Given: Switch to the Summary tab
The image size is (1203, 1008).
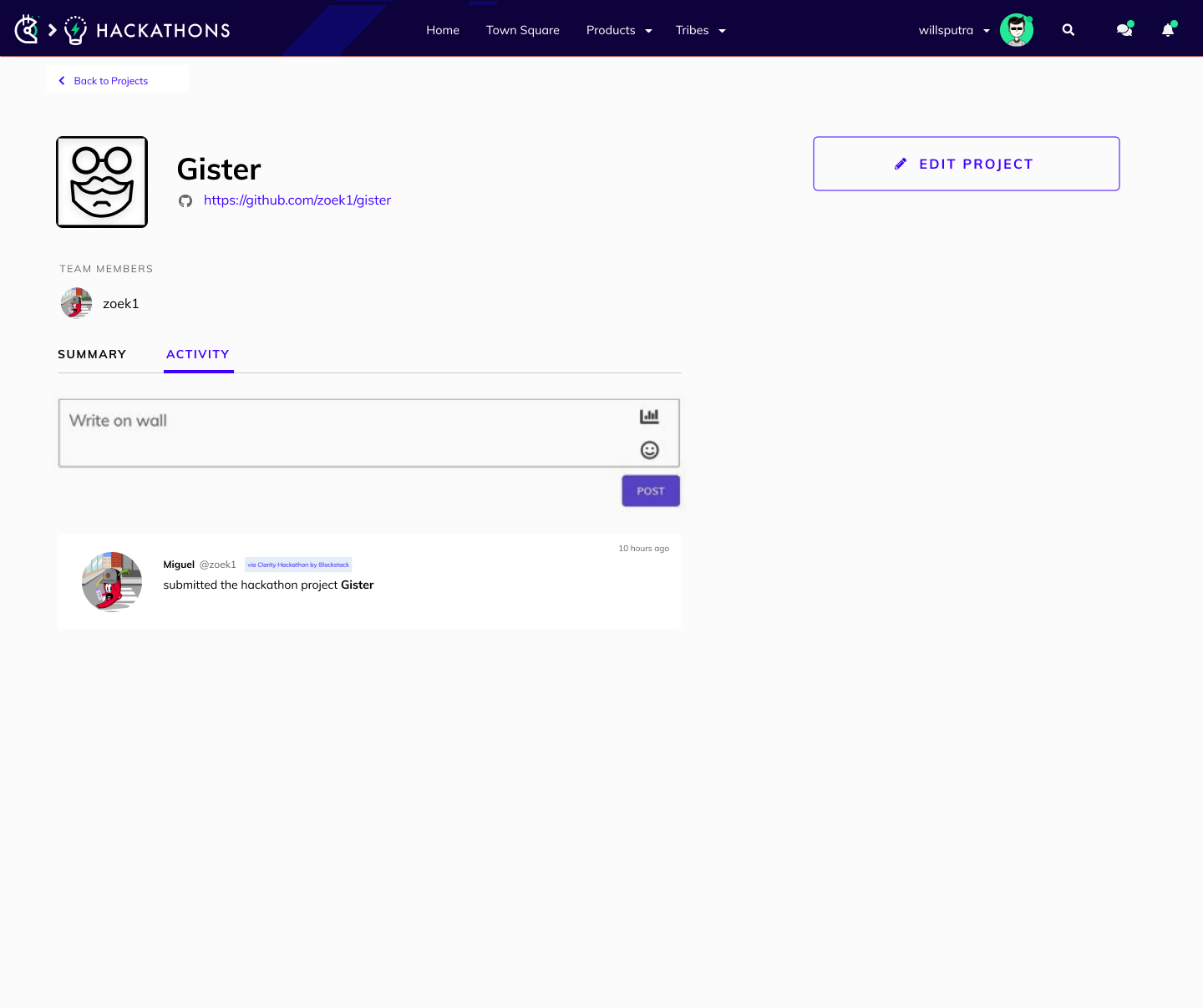Looking at the screenshot, I should 92,354.
